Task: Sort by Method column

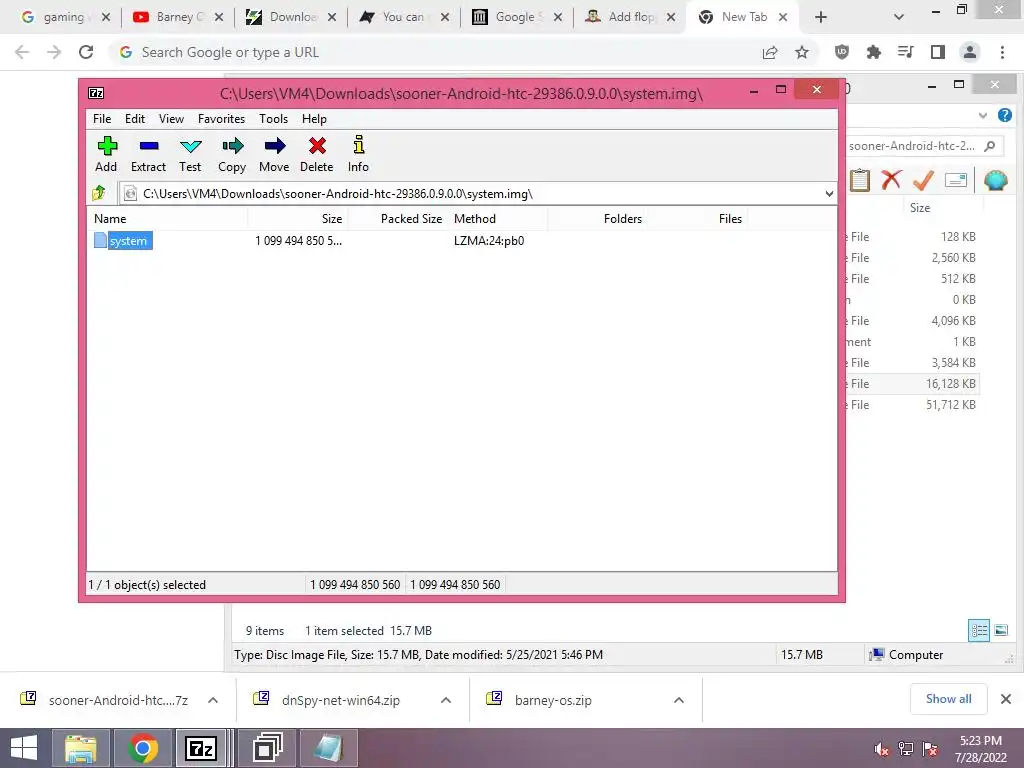Action: (x=498, y=219)
